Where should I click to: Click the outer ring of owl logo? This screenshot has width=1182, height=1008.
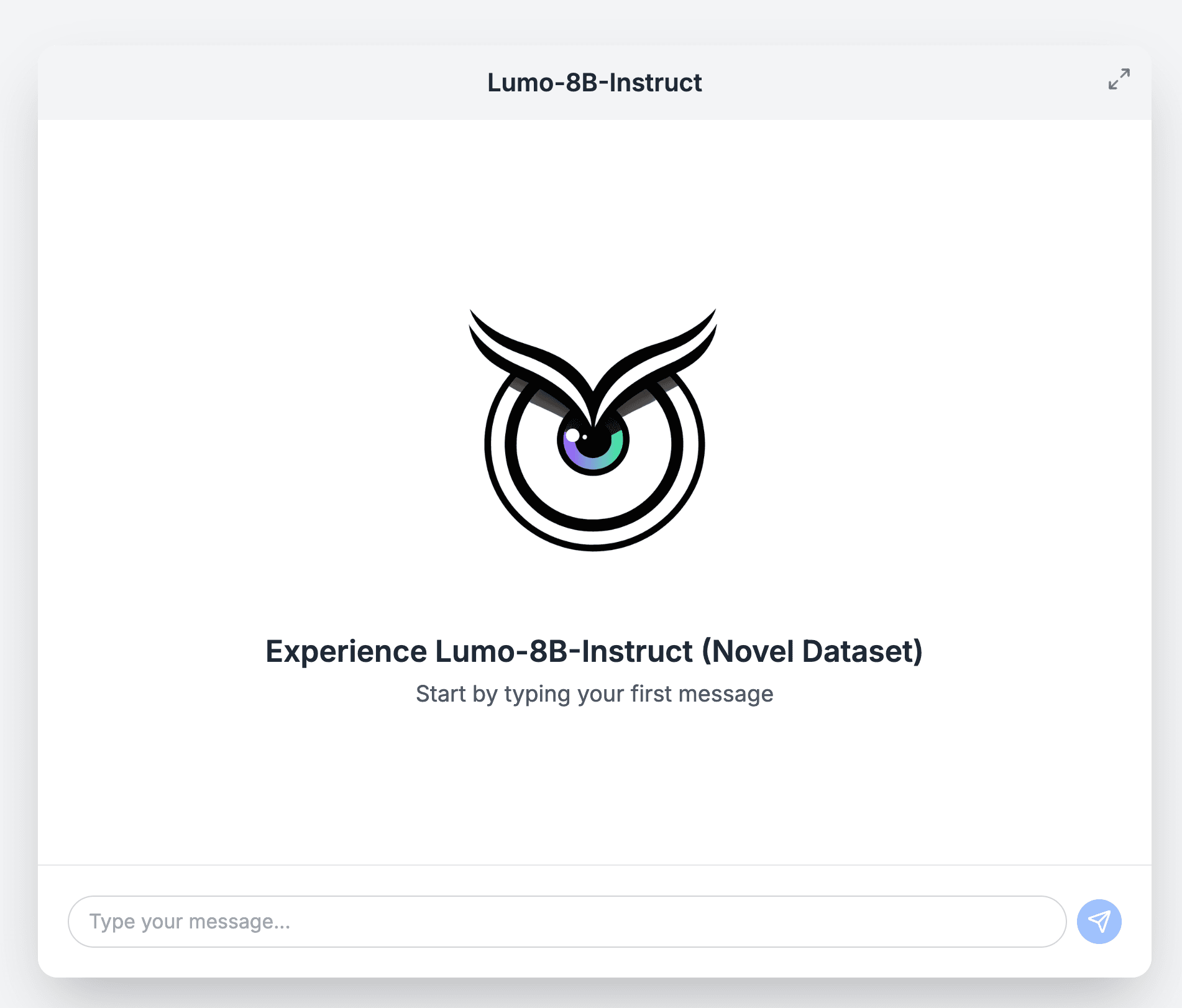(x=593, y=545)
